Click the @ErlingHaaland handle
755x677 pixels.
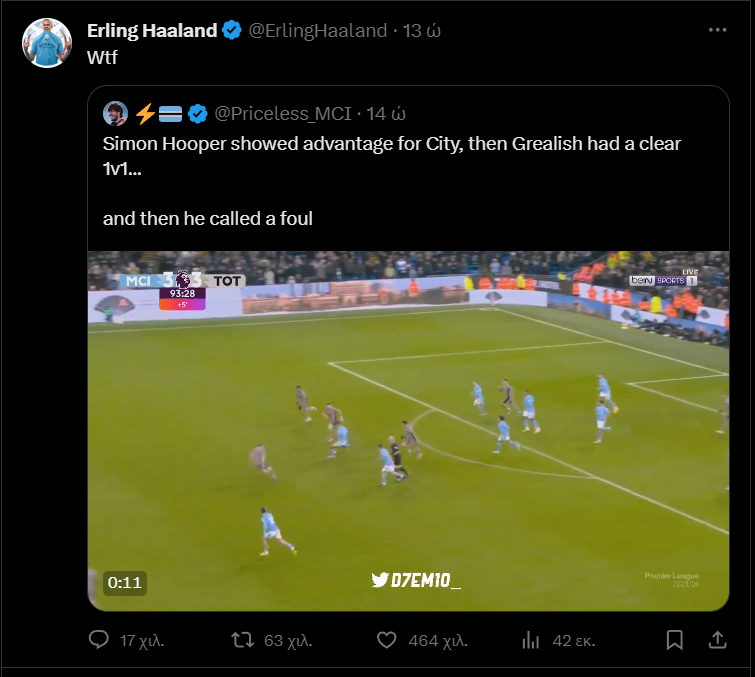[x=317, y=30]
